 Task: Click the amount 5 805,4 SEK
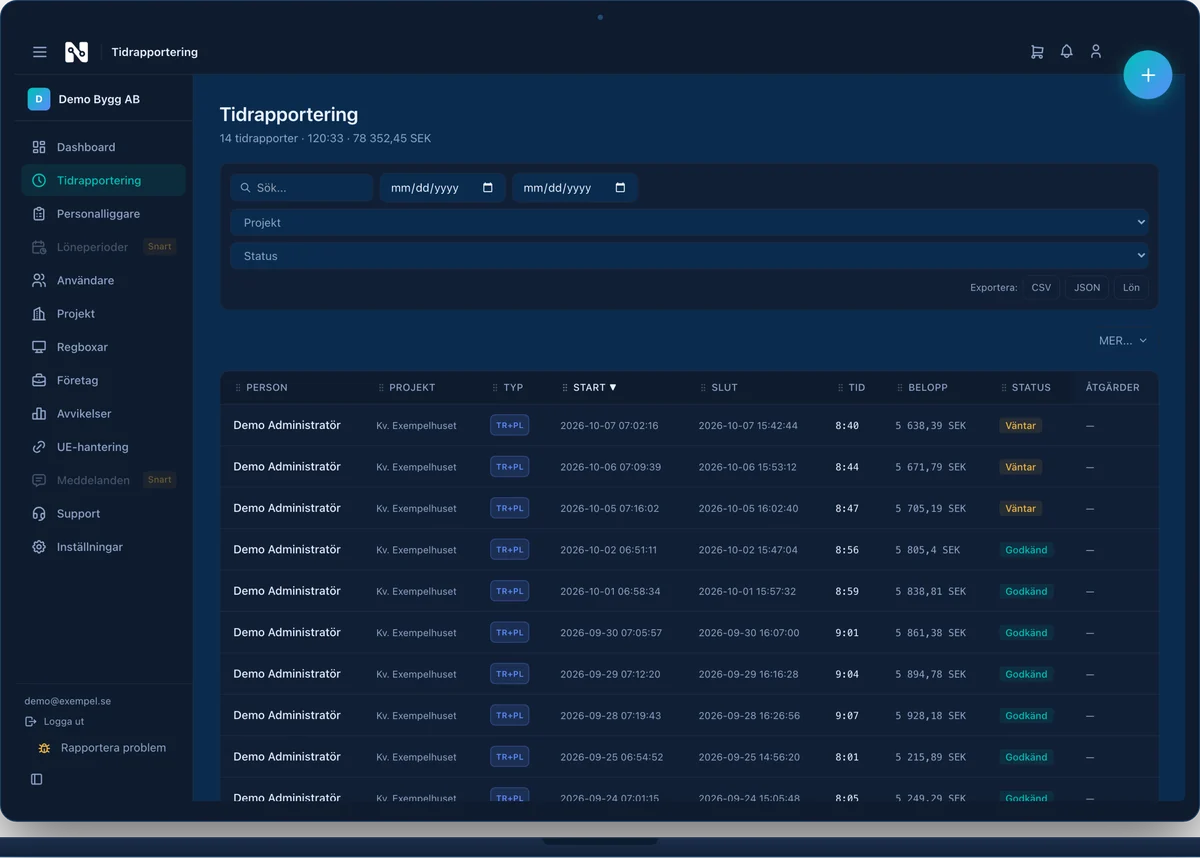928,550
